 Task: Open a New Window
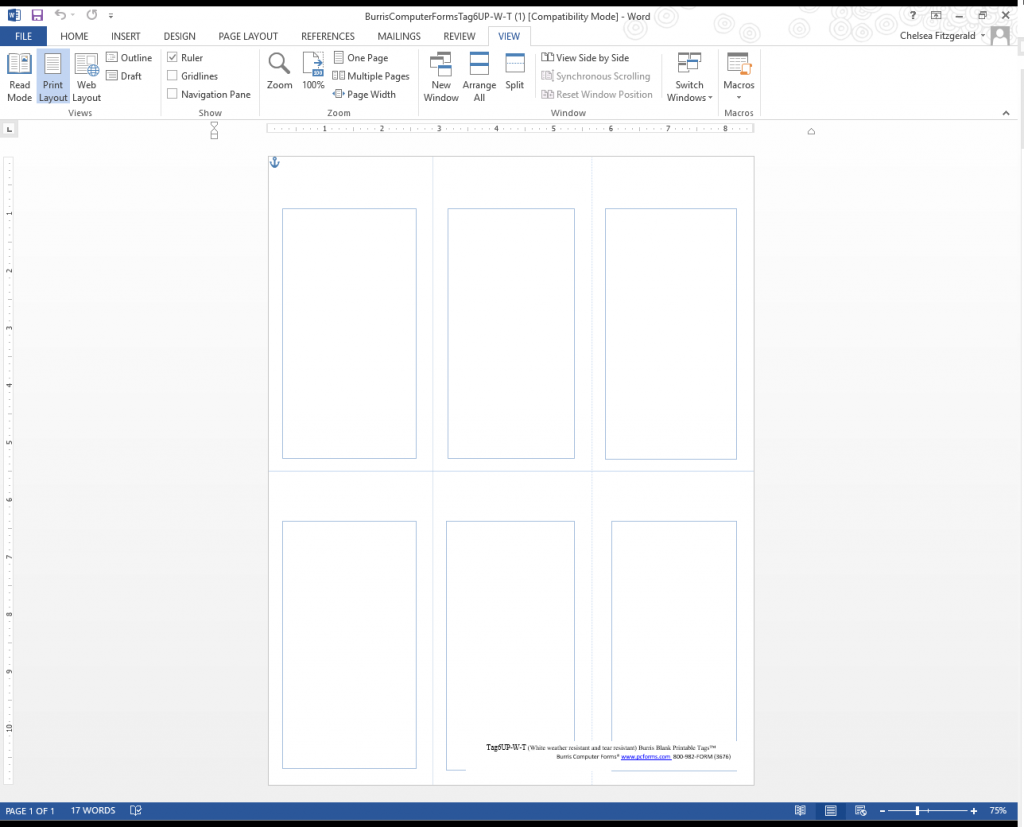click(x=441, y=77)
